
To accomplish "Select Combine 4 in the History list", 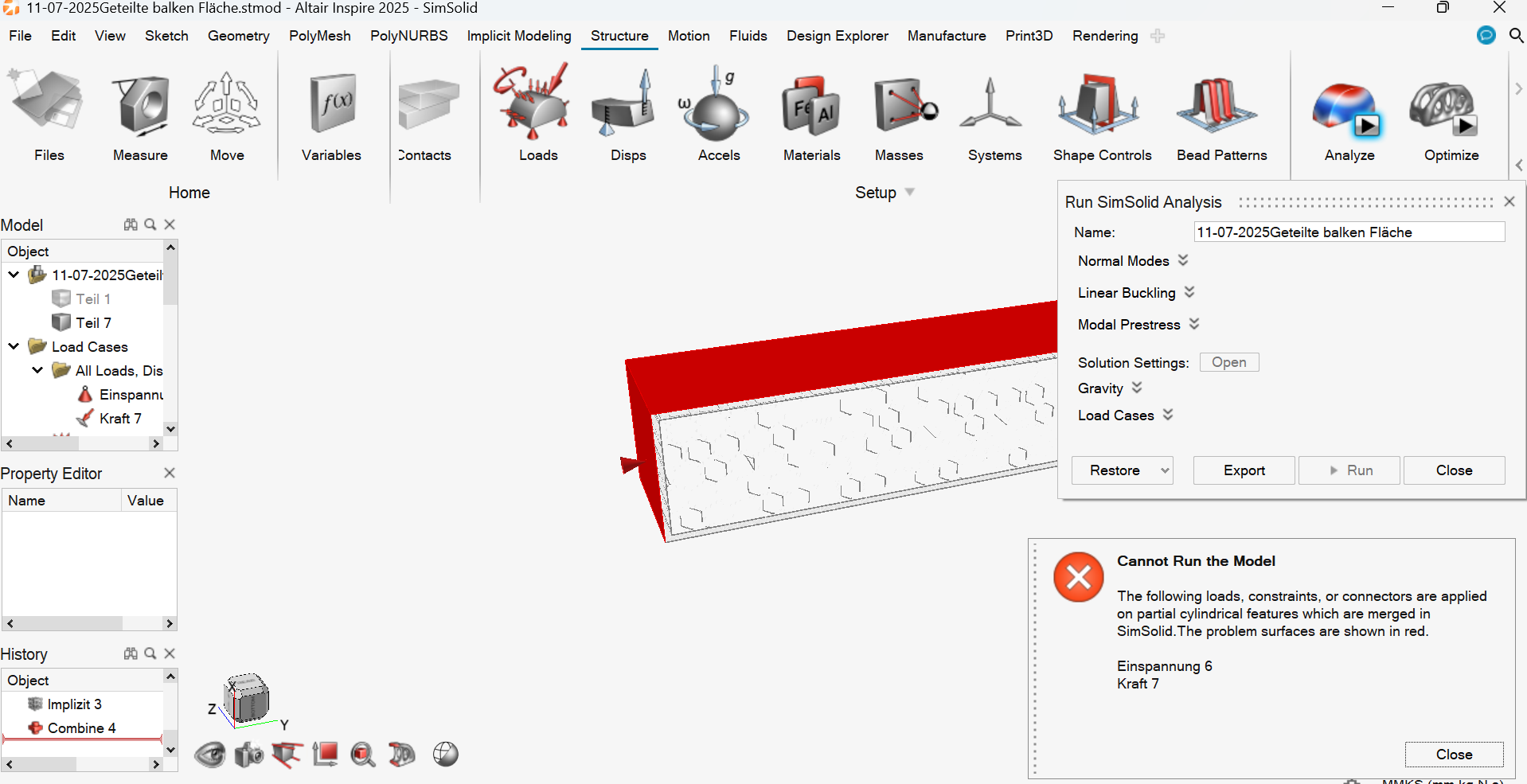I will point(81,727).
